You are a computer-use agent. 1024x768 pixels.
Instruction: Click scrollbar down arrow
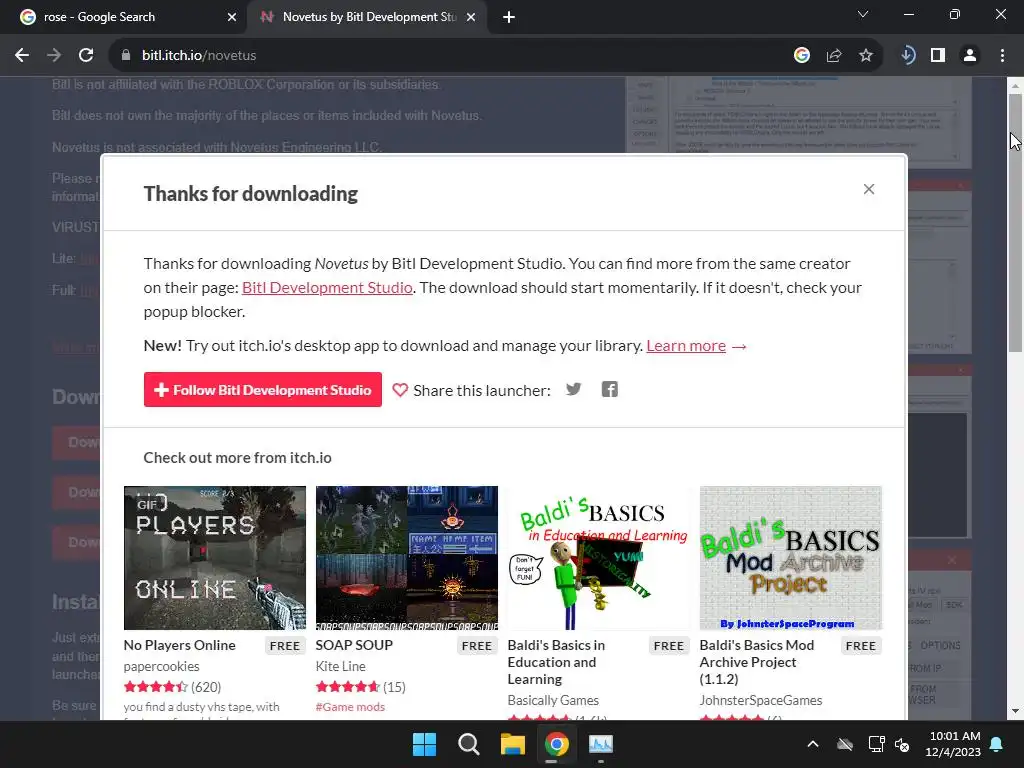pos(1016,711)
